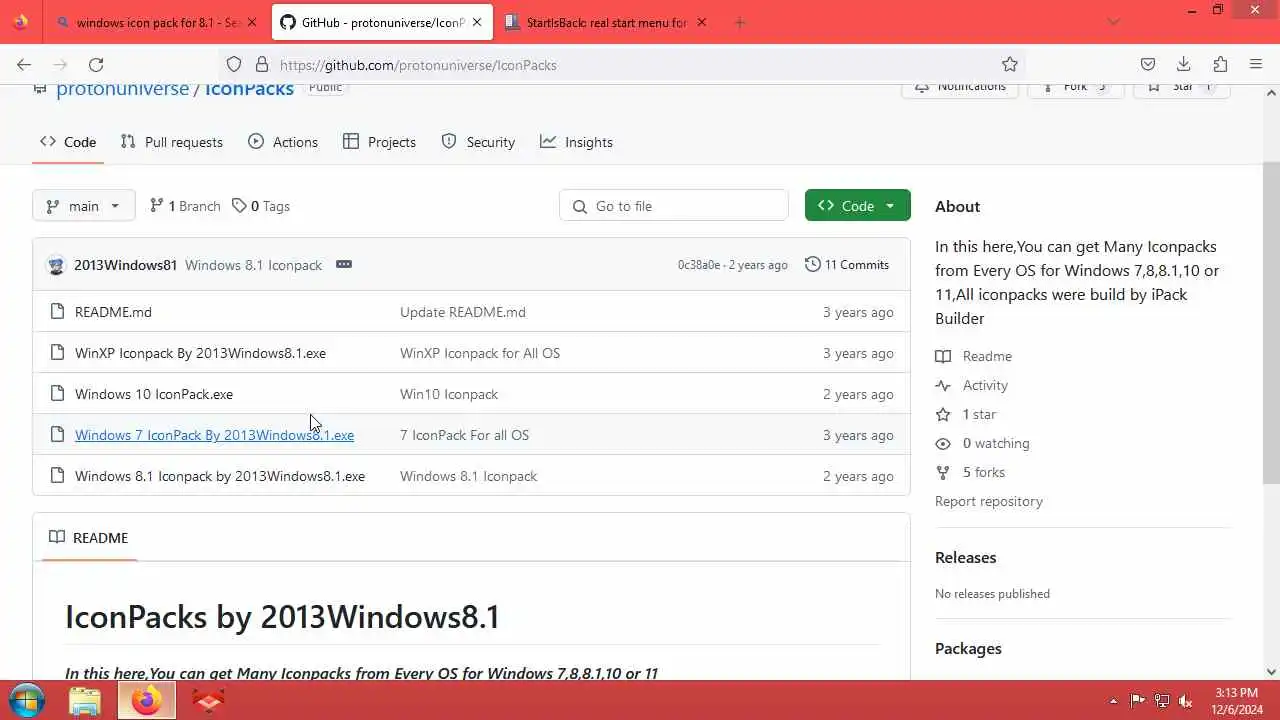Open the taskbar clock showing 3:13 PM

point(1237,700)
